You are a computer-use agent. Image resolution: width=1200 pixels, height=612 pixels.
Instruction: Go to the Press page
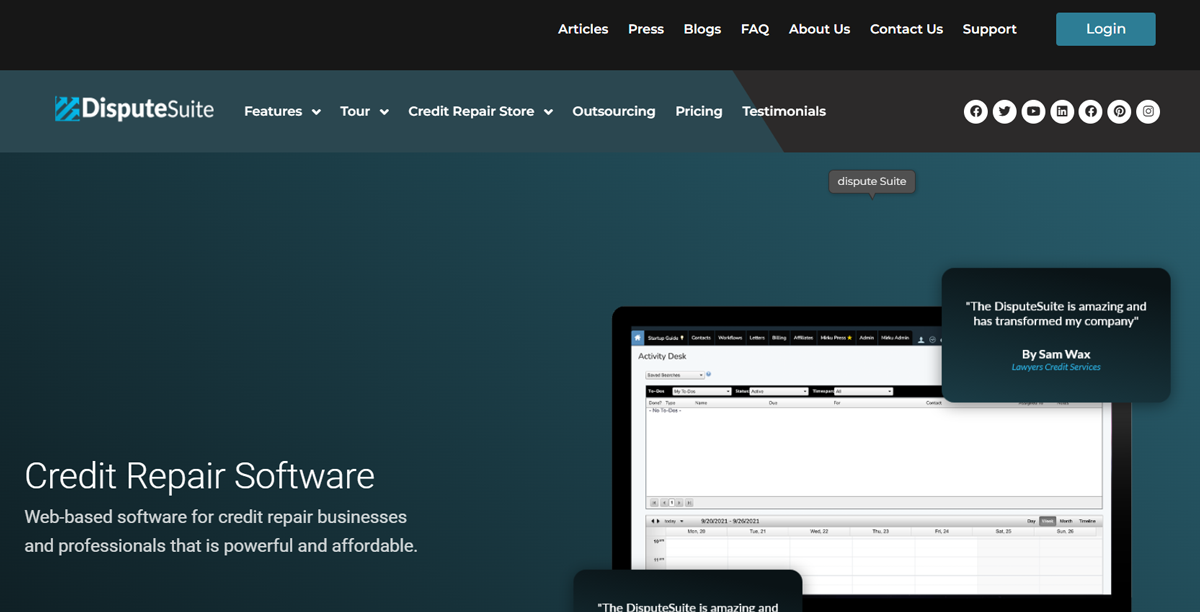pos(646,29)
